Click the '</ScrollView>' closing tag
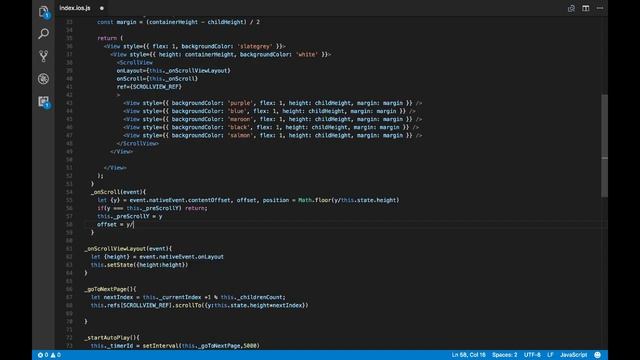Screen dimensions: 640x360 coord(138,143)
